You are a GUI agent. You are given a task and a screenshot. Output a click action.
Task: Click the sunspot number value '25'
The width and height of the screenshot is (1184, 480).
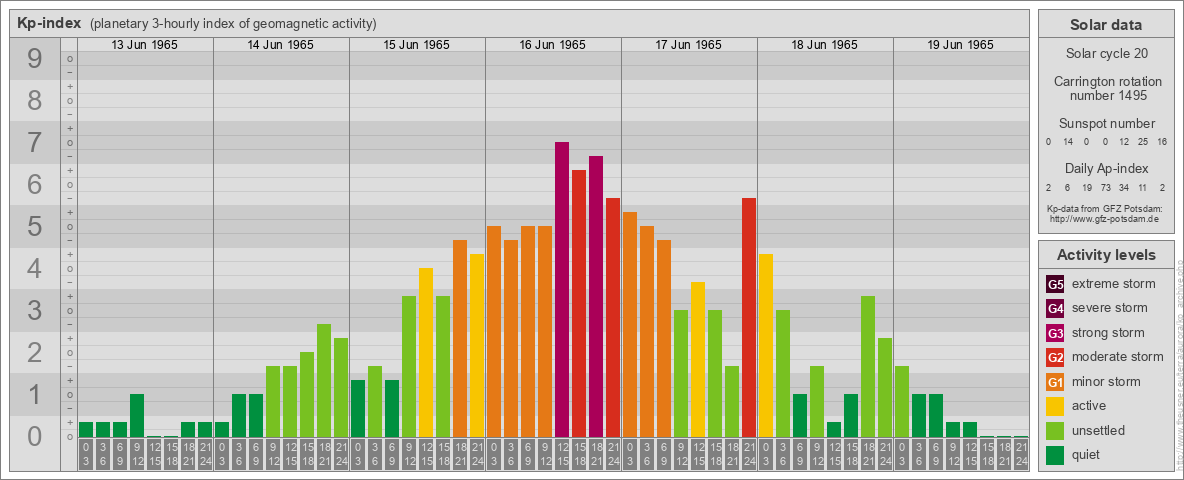pyautogui.click(x=1144, y=142)
